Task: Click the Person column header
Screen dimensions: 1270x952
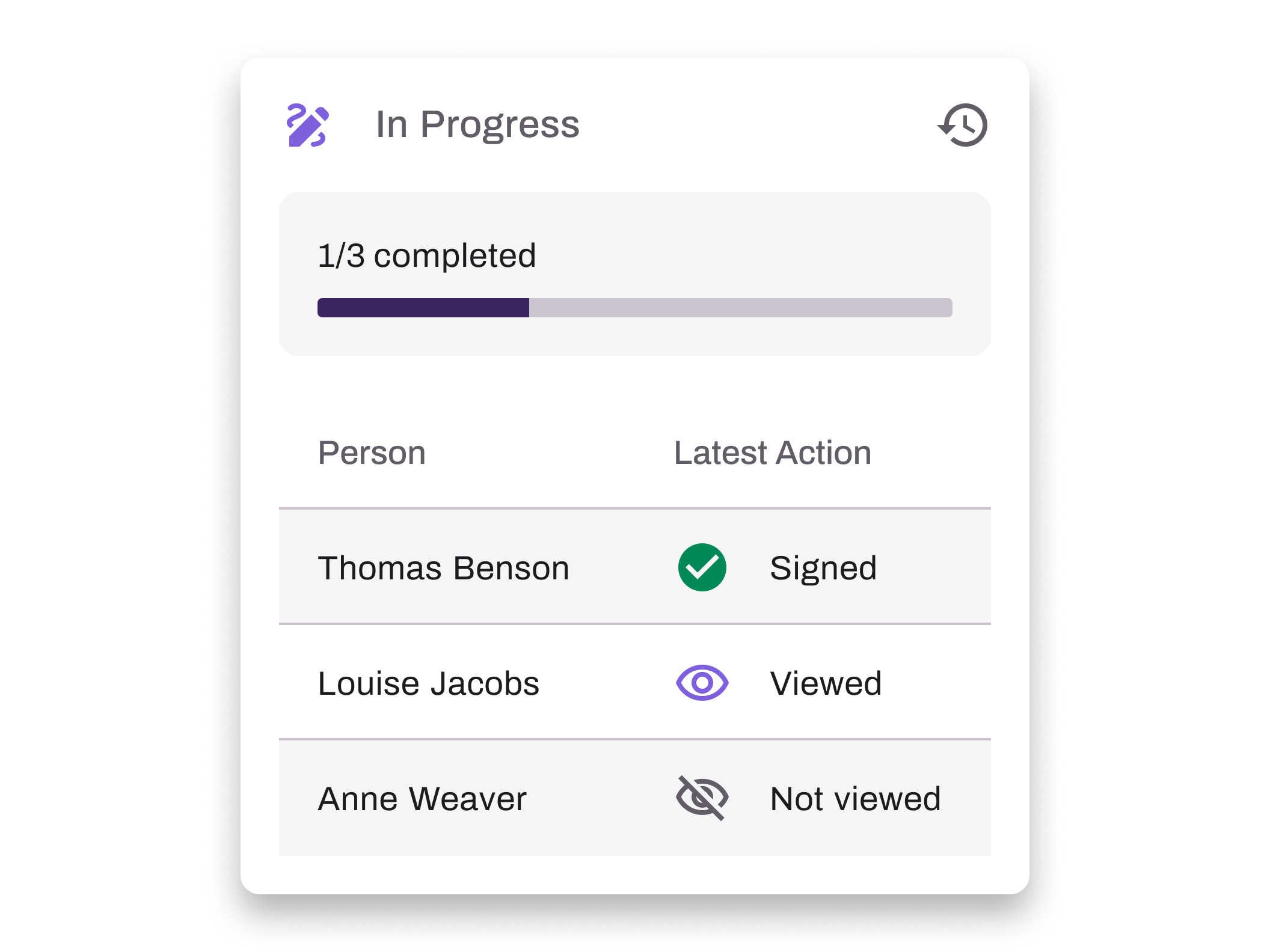Action: pos(372,453)
